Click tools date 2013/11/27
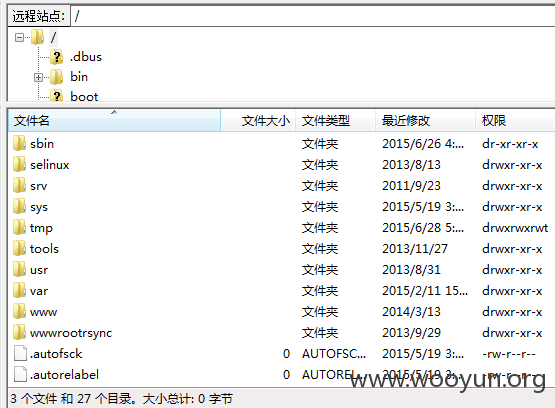Image resolution: width=555 pixels, height=408 pixels. click(x=415, y=248)
